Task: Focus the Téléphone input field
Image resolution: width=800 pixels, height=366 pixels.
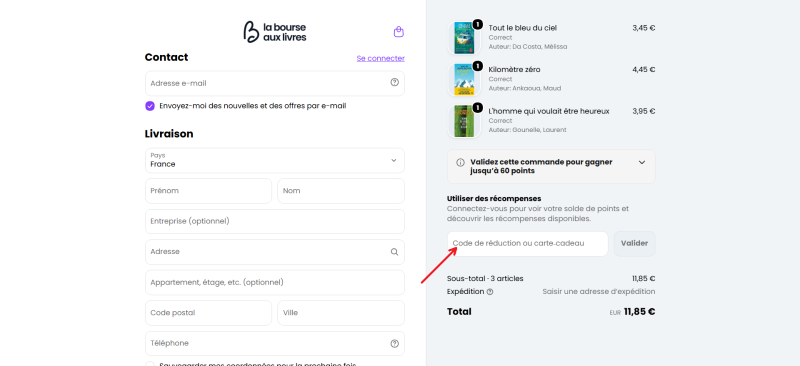Action: click(274, 344)
